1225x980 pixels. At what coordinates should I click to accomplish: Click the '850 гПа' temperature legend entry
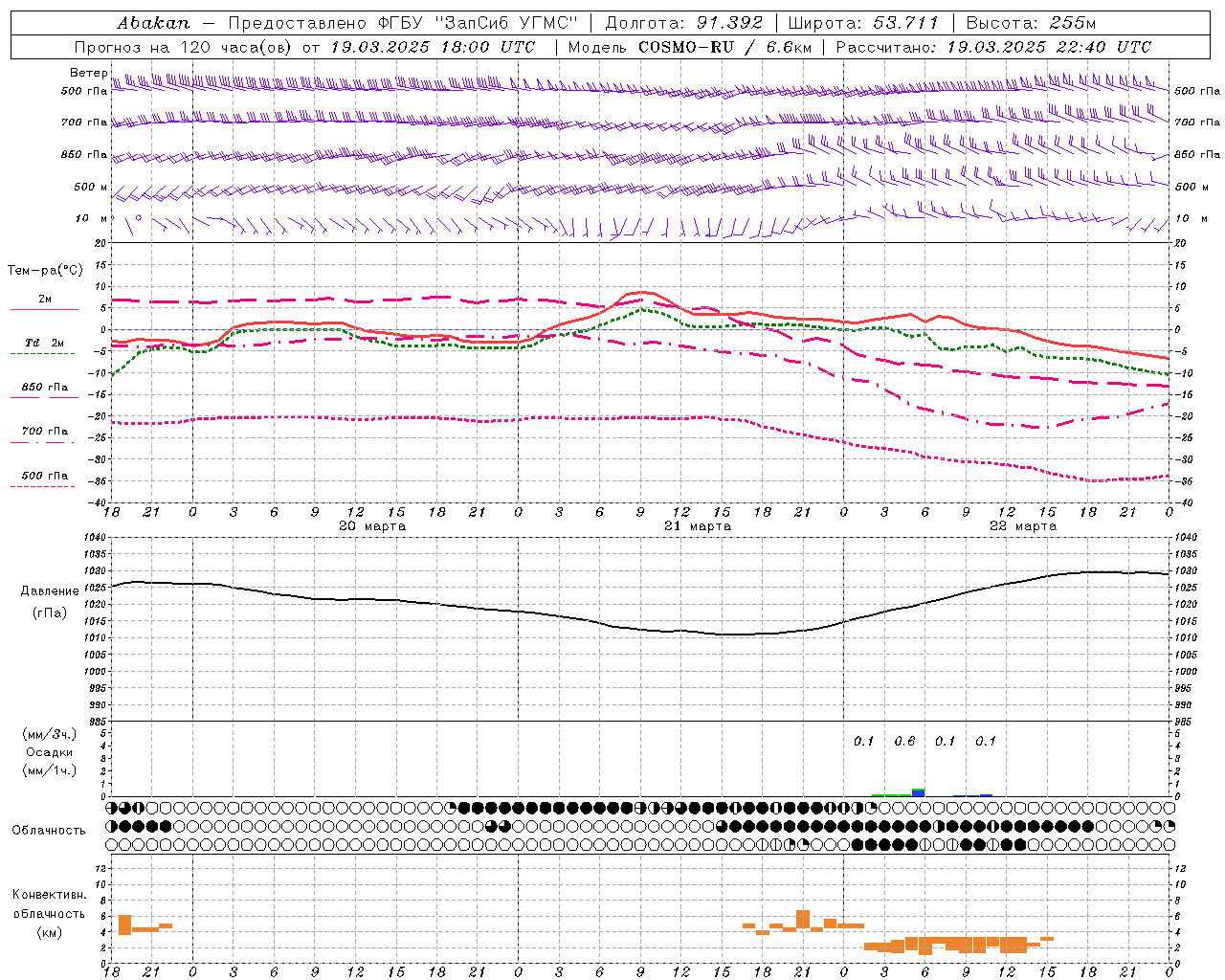(x=45, y=388)
